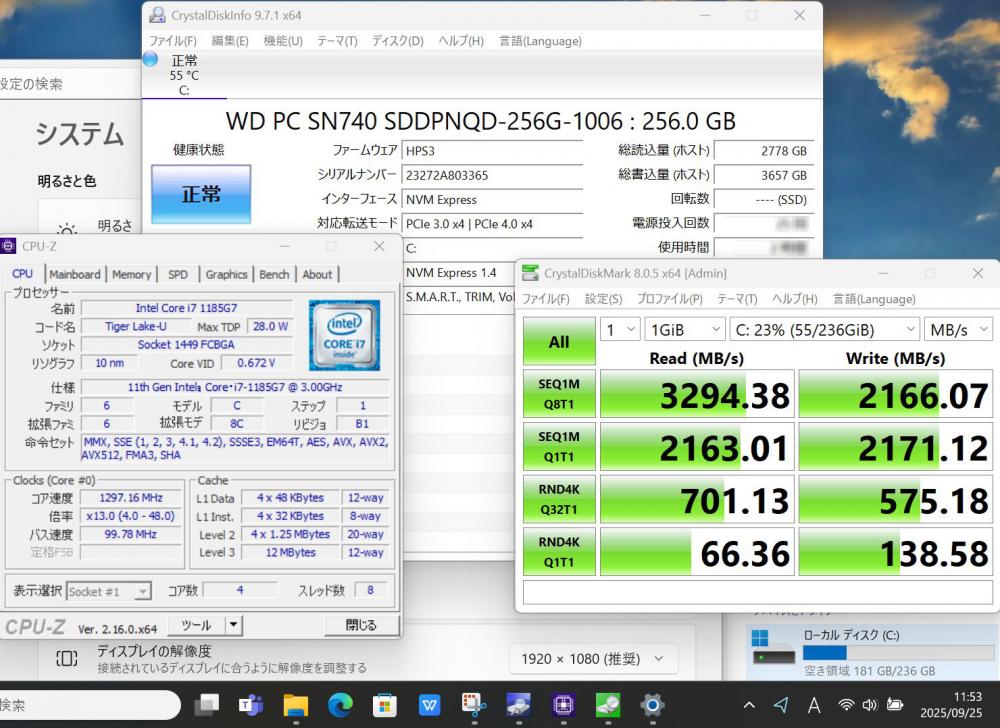Screen dimensions: 1000x728
Task: Click the firmware field showing HPS3
Action: [x=492, y=150]
